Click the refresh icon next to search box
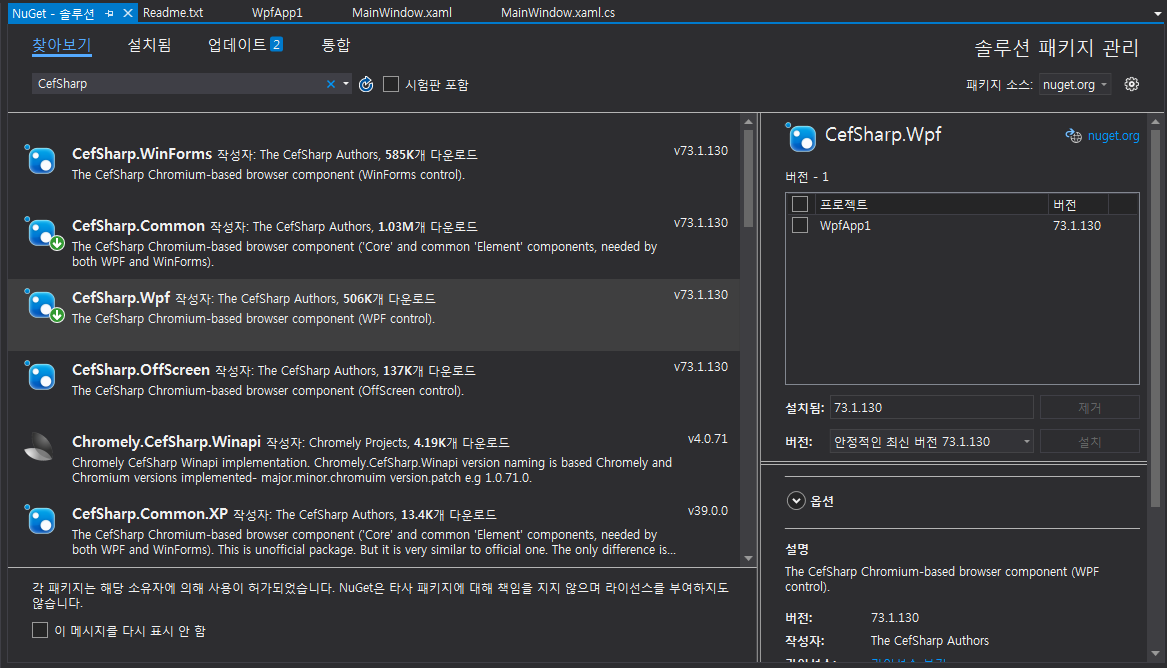 click(x=366, y=84)
